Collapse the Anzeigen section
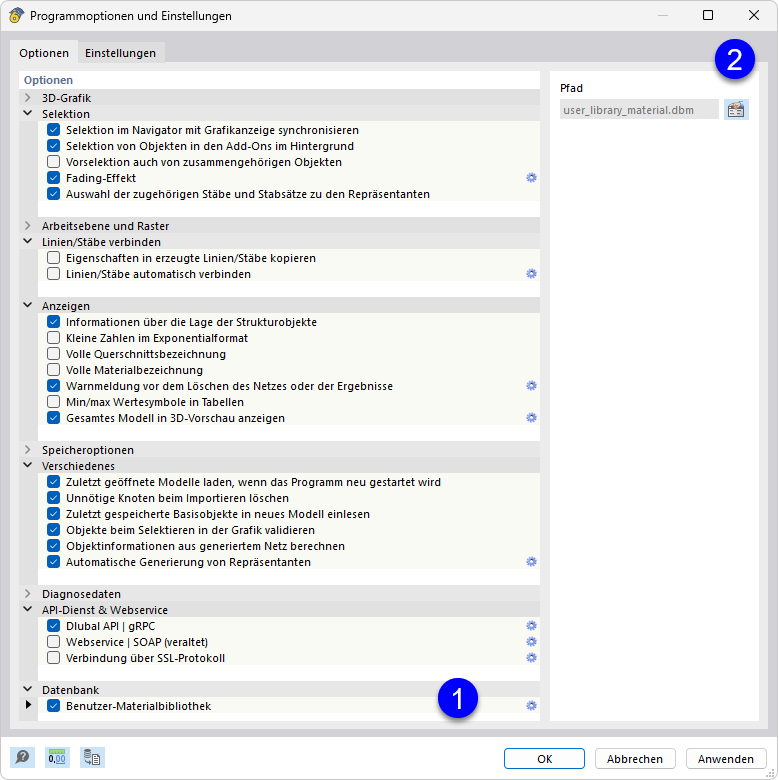Viewport: 778px width, 780px height. pos(28,305)
